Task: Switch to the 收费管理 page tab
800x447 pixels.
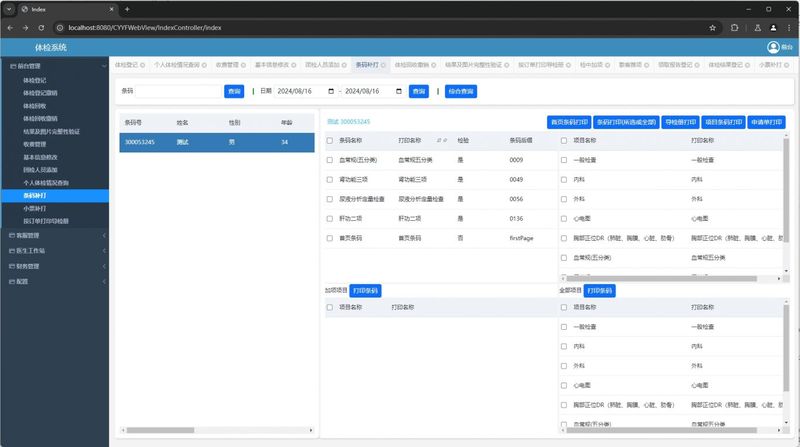Action: (x=227, y=65)
